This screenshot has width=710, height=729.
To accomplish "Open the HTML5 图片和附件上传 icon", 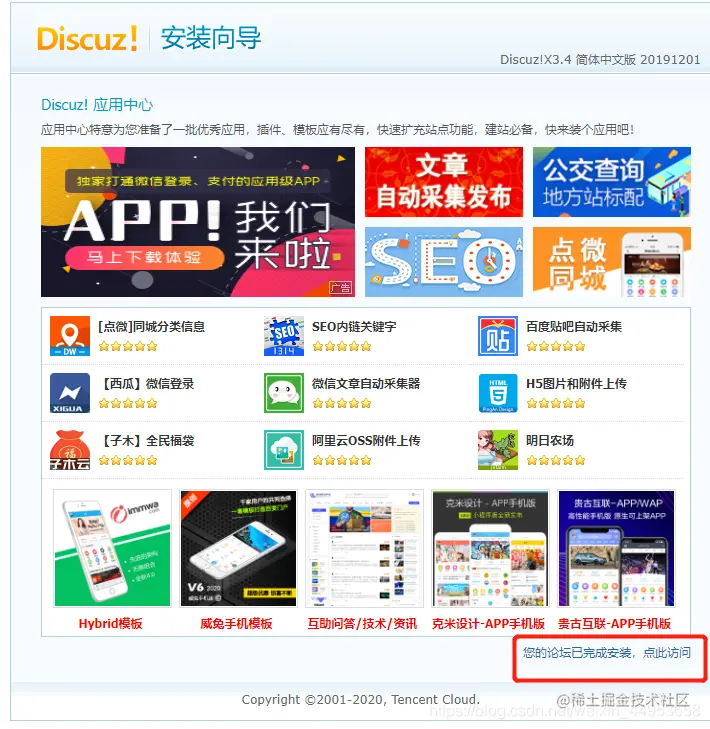I will coord(498,393).
